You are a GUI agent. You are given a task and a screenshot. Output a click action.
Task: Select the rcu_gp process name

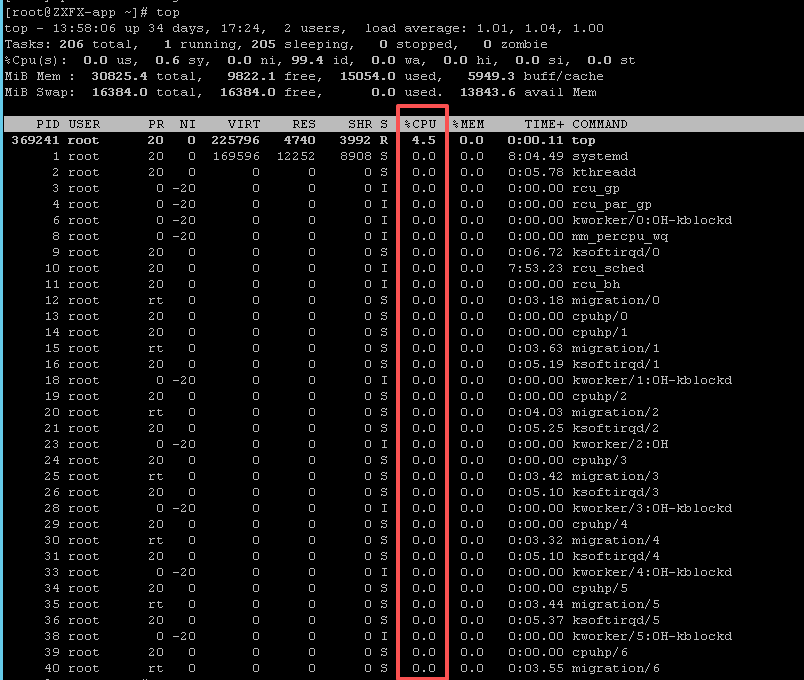[596, 188]
